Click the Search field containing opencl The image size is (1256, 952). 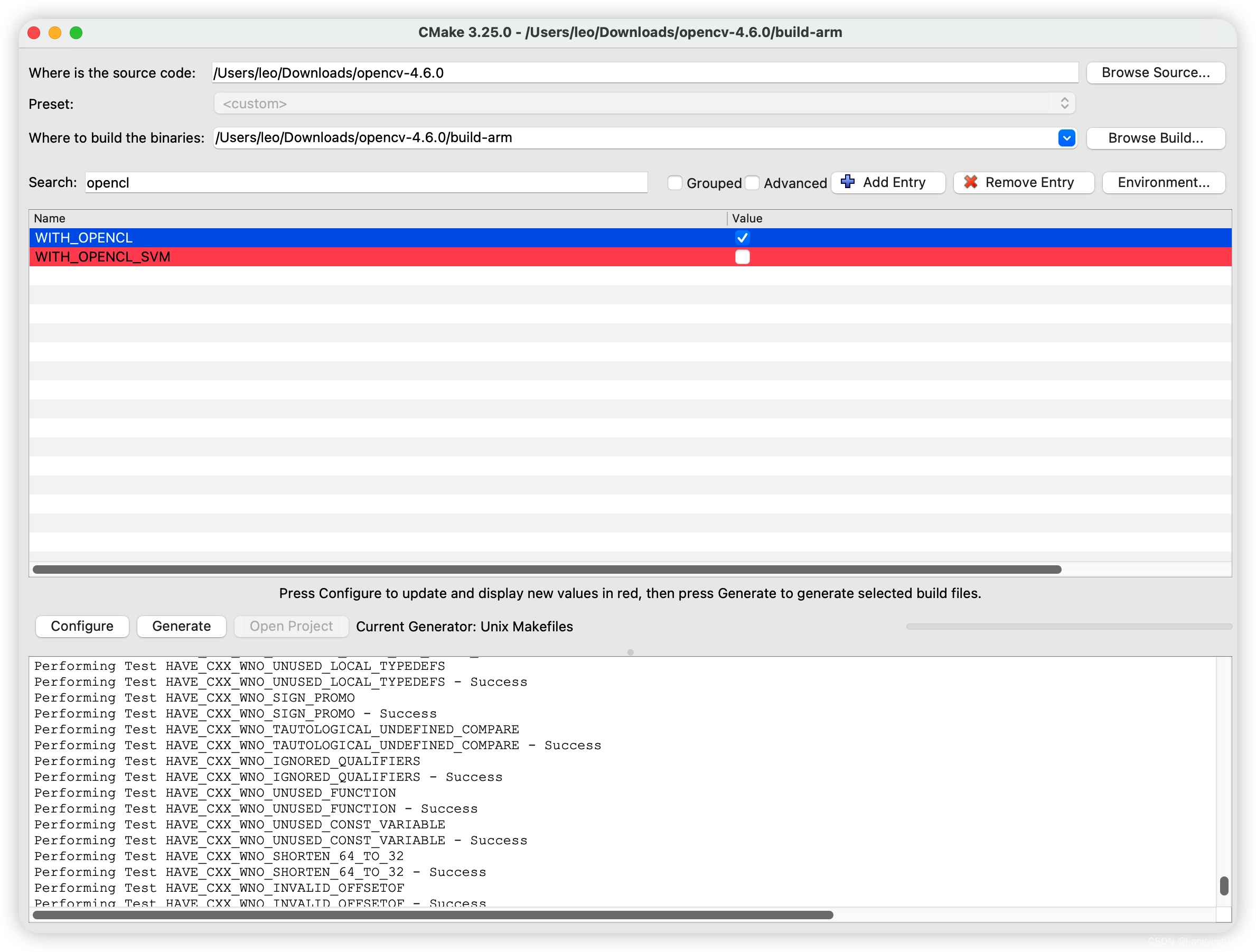click(x=365, y=182)
